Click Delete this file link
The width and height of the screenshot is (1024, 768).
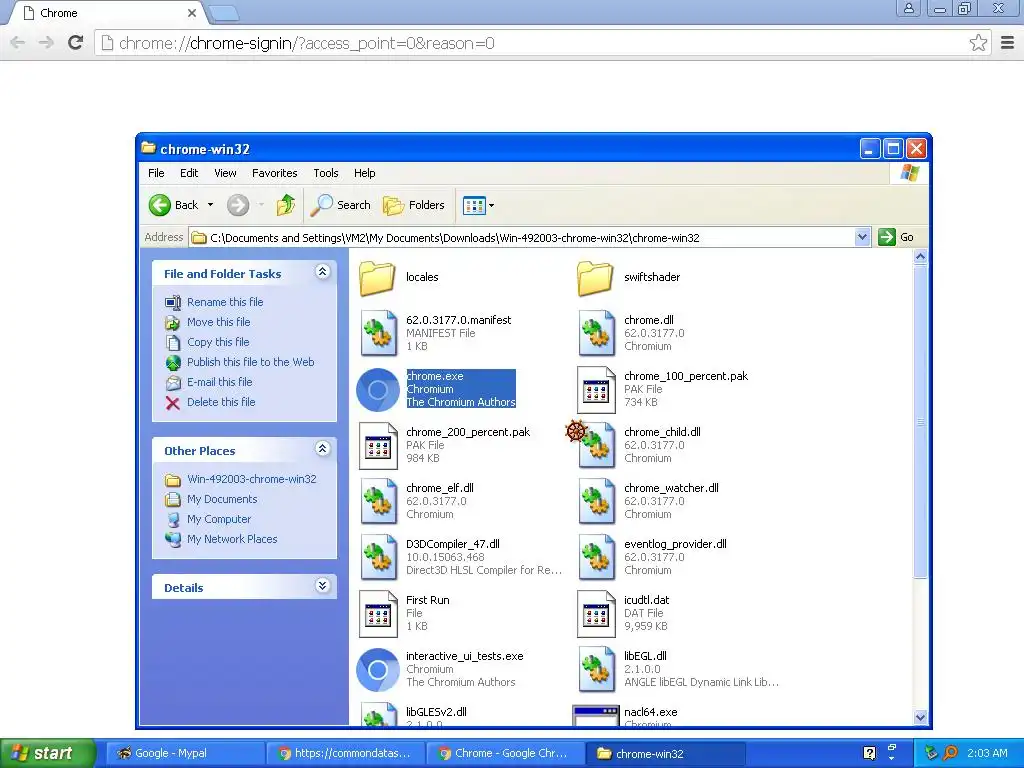tap(221, 402)
